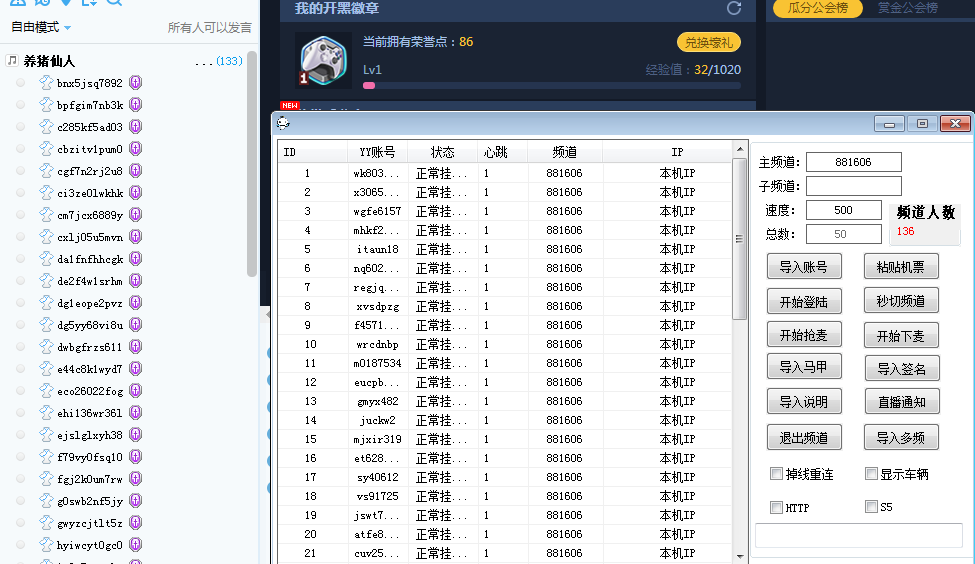Image resolution: width=975 pixels, height=564 pixels.
Task: Click purple badge beside ejslglxyh38
Action: pos(136,435)
